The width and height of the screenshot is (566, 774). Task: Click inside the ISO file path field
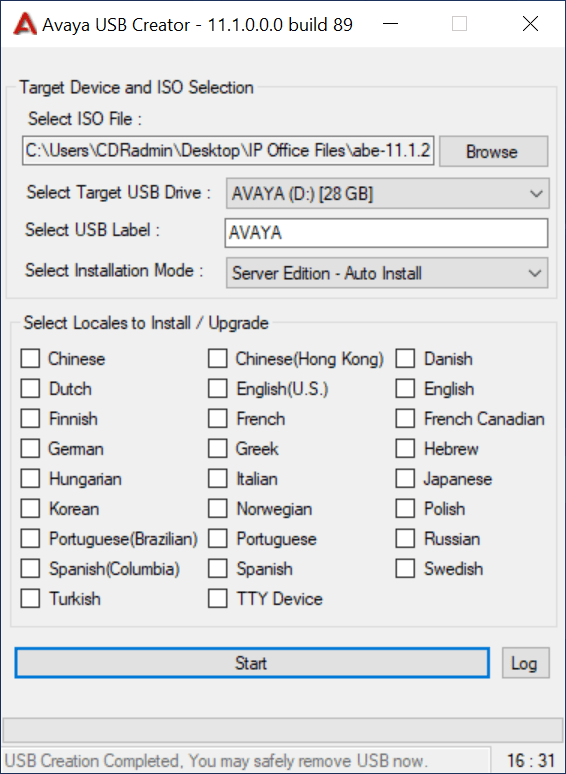pos(228,151)
